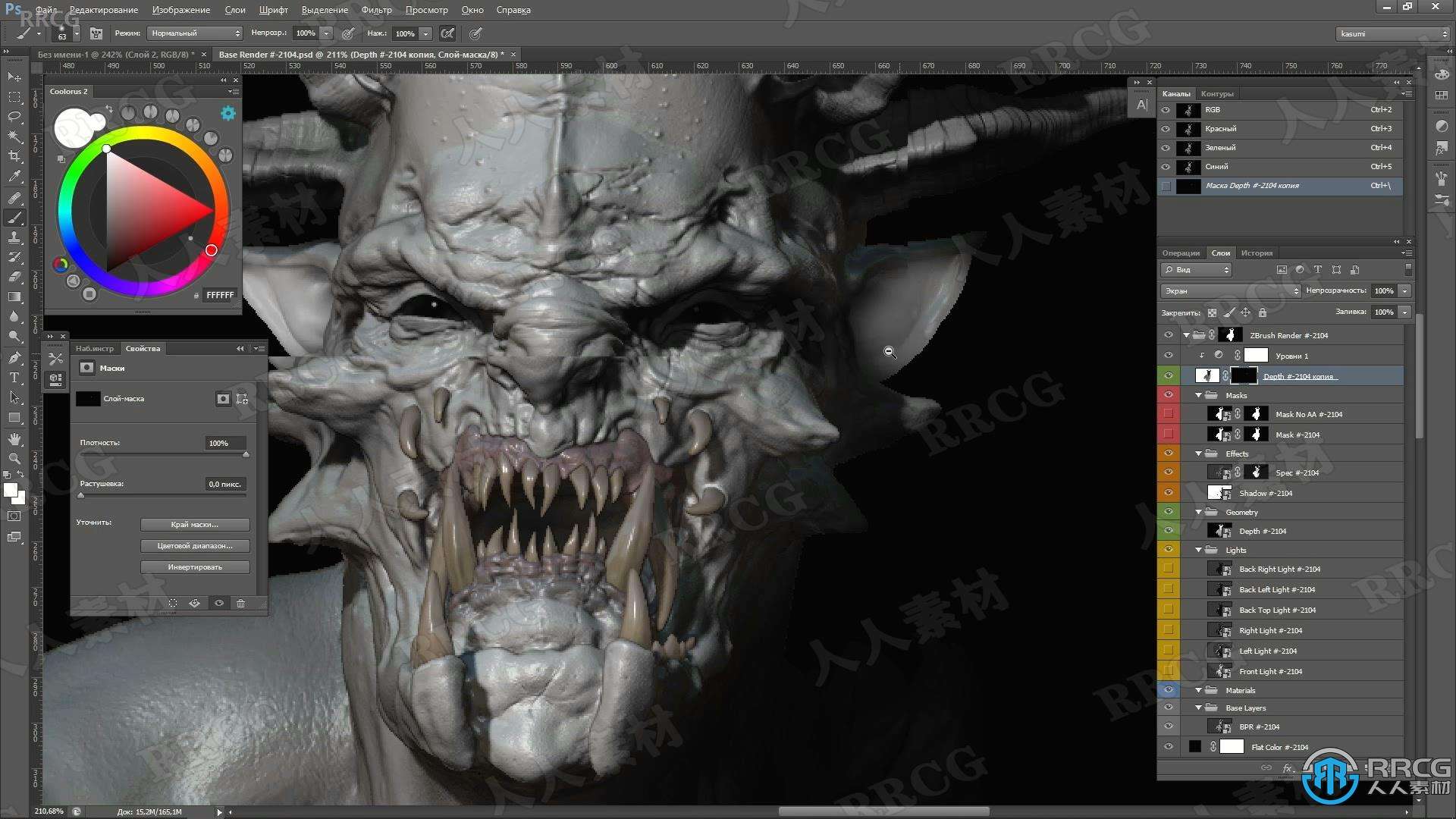Toggle RGB channel visibility
Image resolution: width=1456 pixels, height=819 pixels.
(1166, 110)
